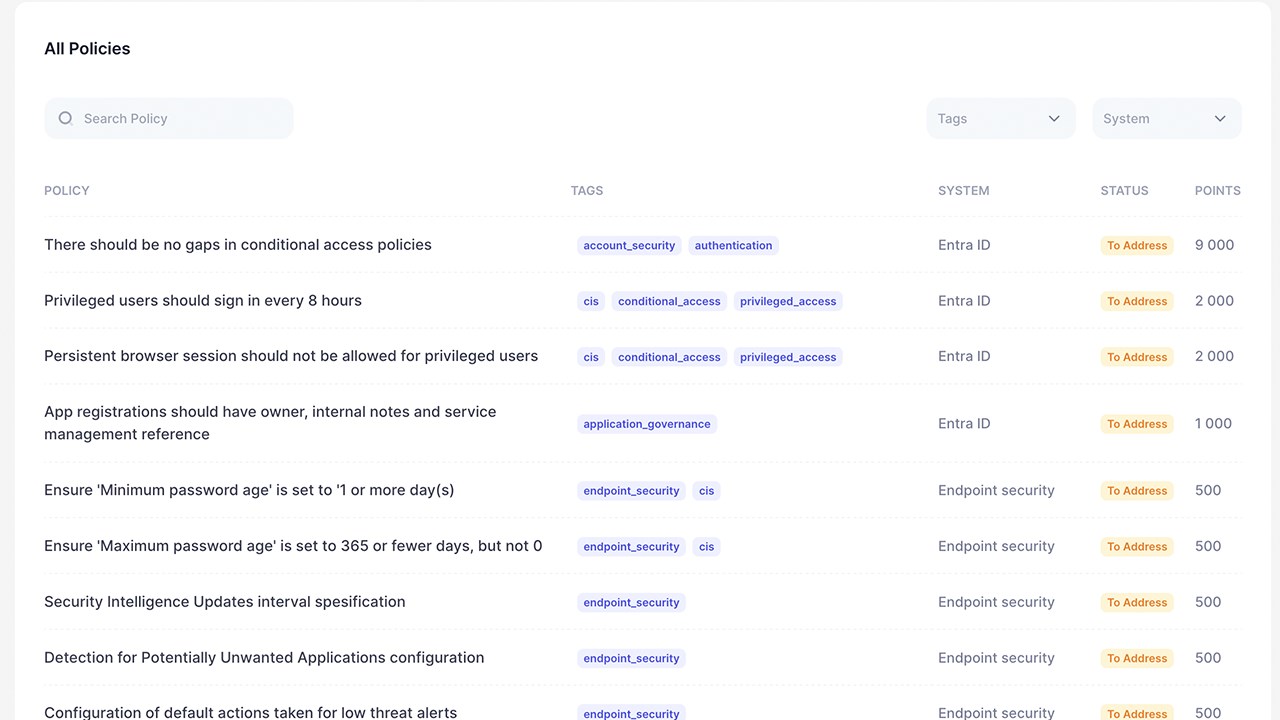Image resolution: width=1280 pixels, height=720 pixels.
Task: Click the System dropdown chevron arrow
Action: (x=1220, y=118)
